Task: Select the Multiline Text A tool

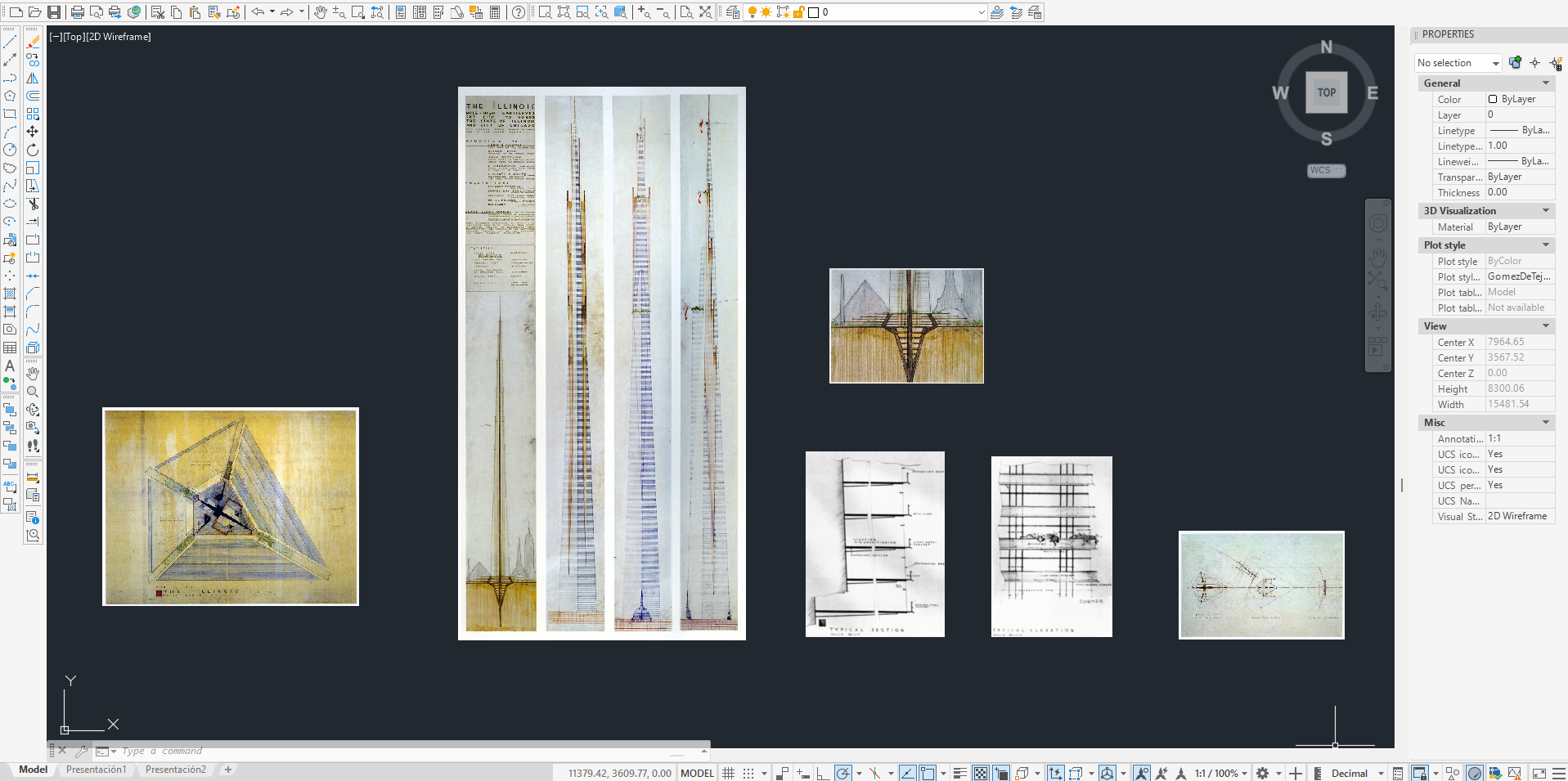Action: click(x=10, y=366)
